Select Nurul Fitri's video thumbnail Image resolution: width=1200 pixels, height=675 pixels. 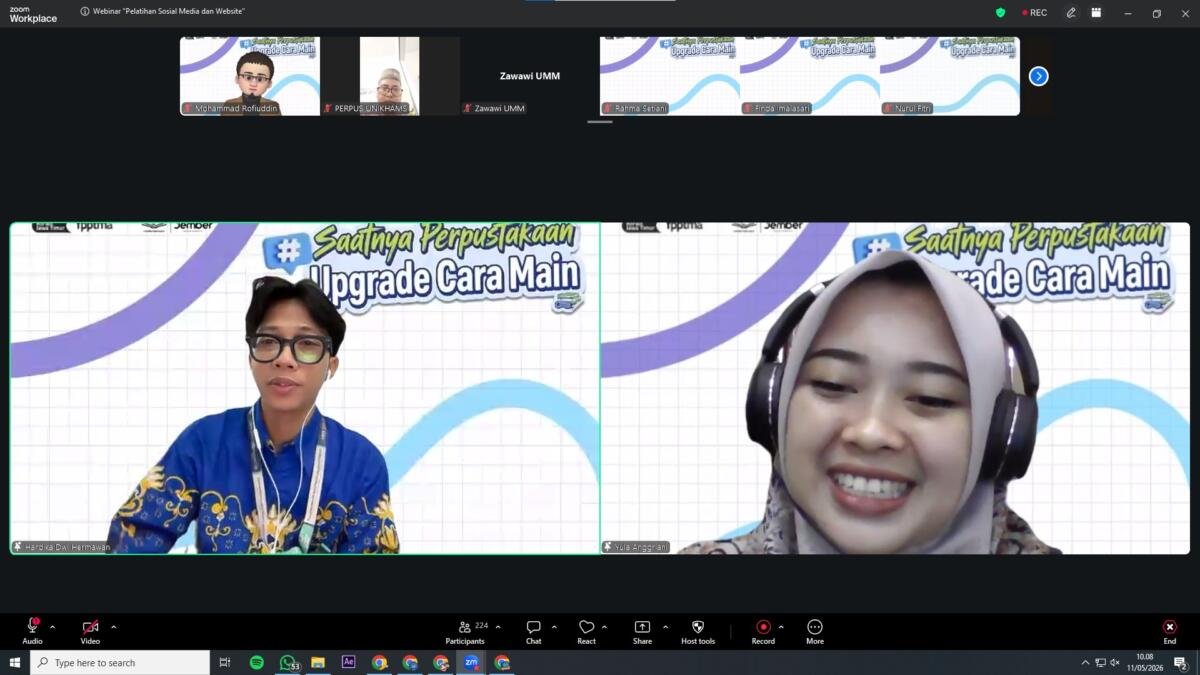(x=950, y=76)
